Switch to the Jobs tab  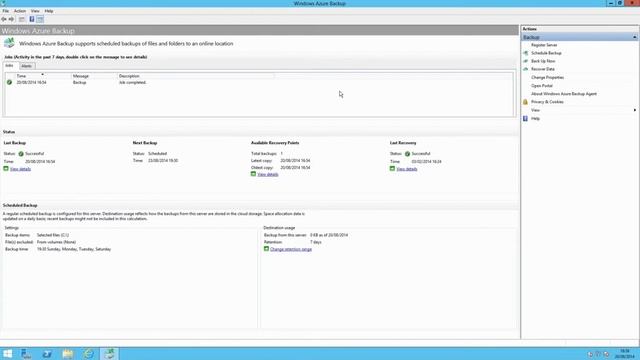(x=9, y=66)
